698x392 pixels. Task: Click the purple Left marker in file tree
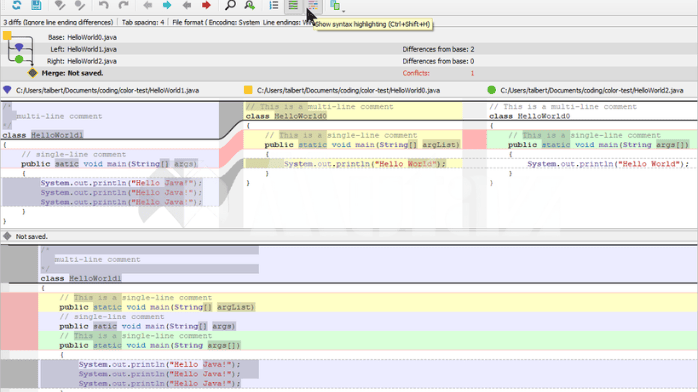click(19, 47)
